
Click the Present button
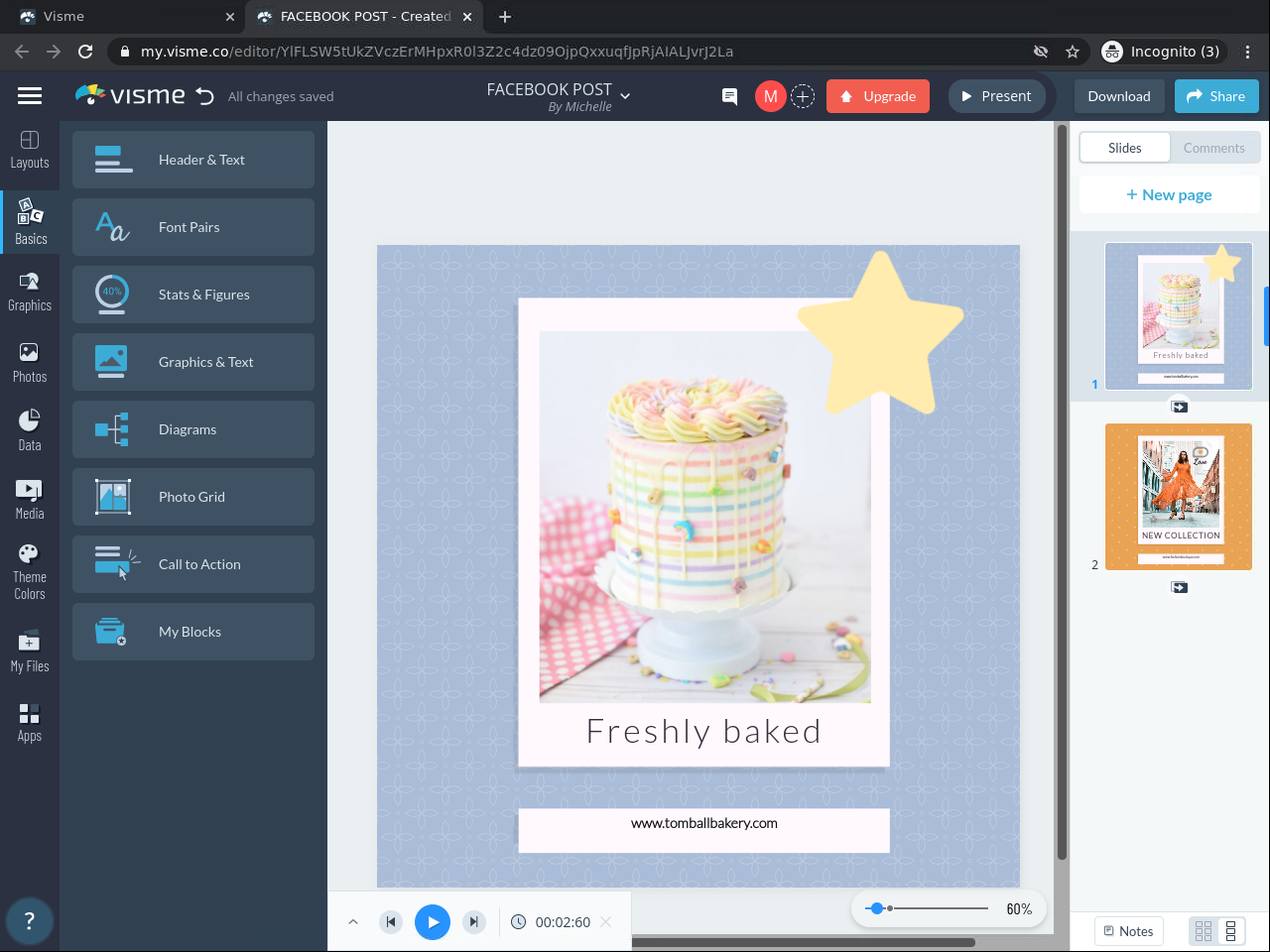tap(997, 96)
